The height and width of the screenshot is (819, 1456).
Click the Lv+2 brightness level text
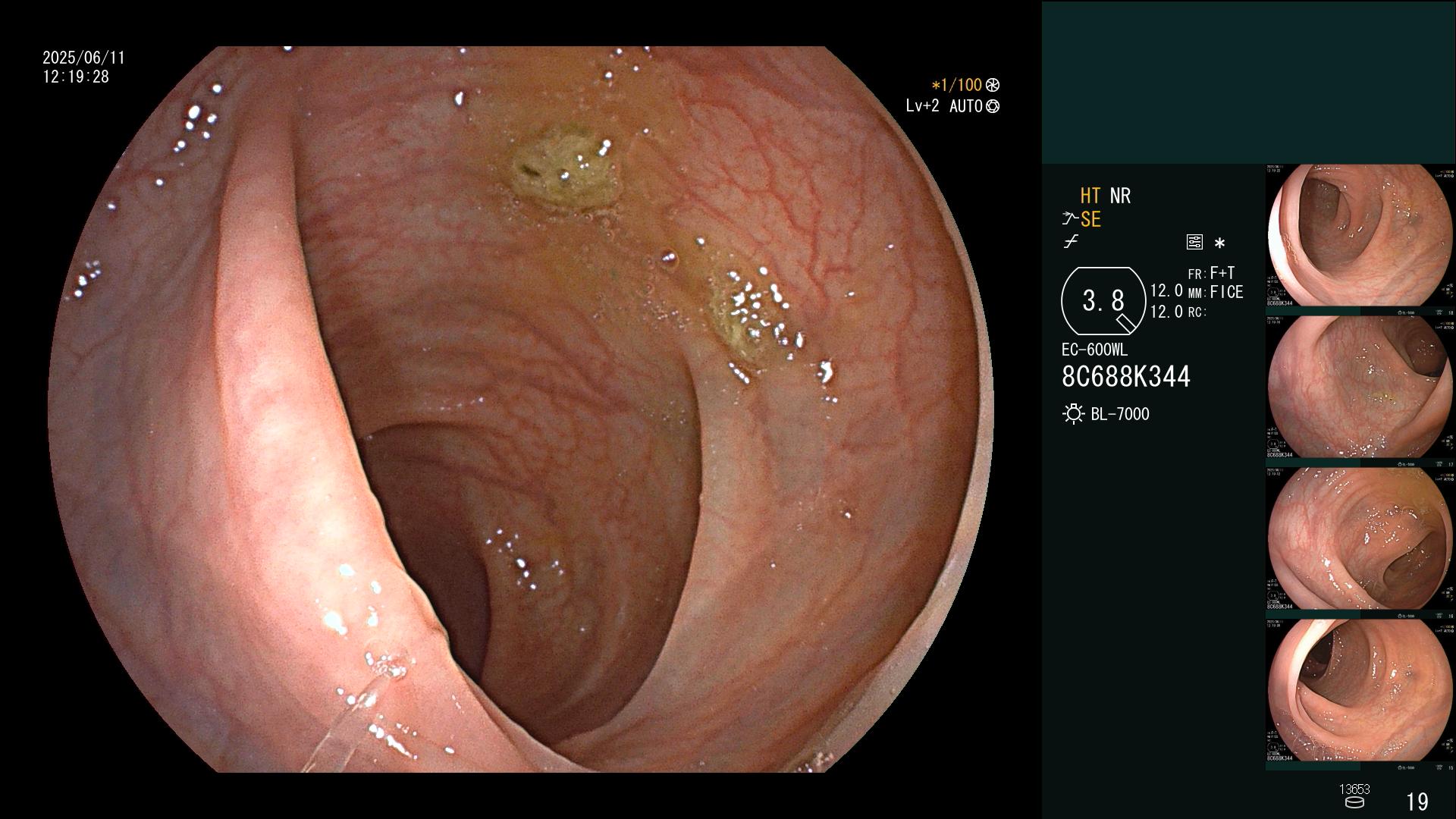(x=922, y=106)
